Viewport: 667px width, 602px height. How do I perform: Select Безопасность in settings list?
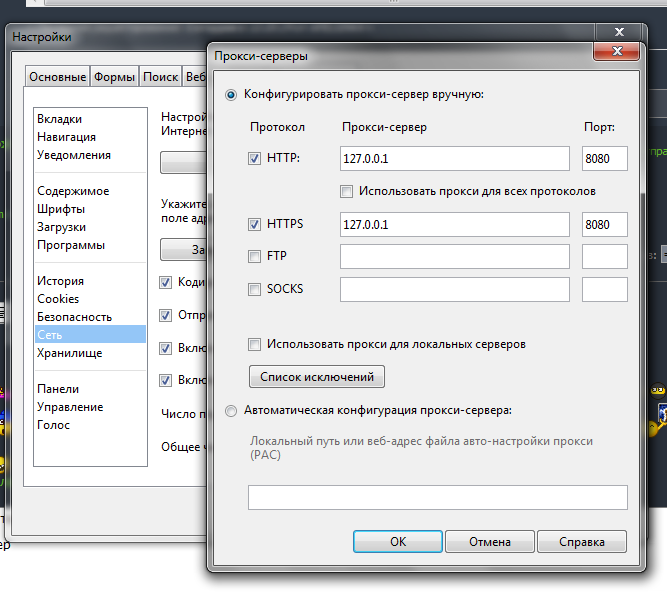(90, 317)
